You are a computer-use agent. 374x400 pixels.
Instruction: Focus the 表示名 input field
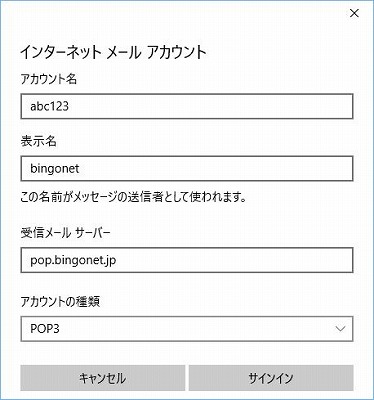(x=187, y=169)
